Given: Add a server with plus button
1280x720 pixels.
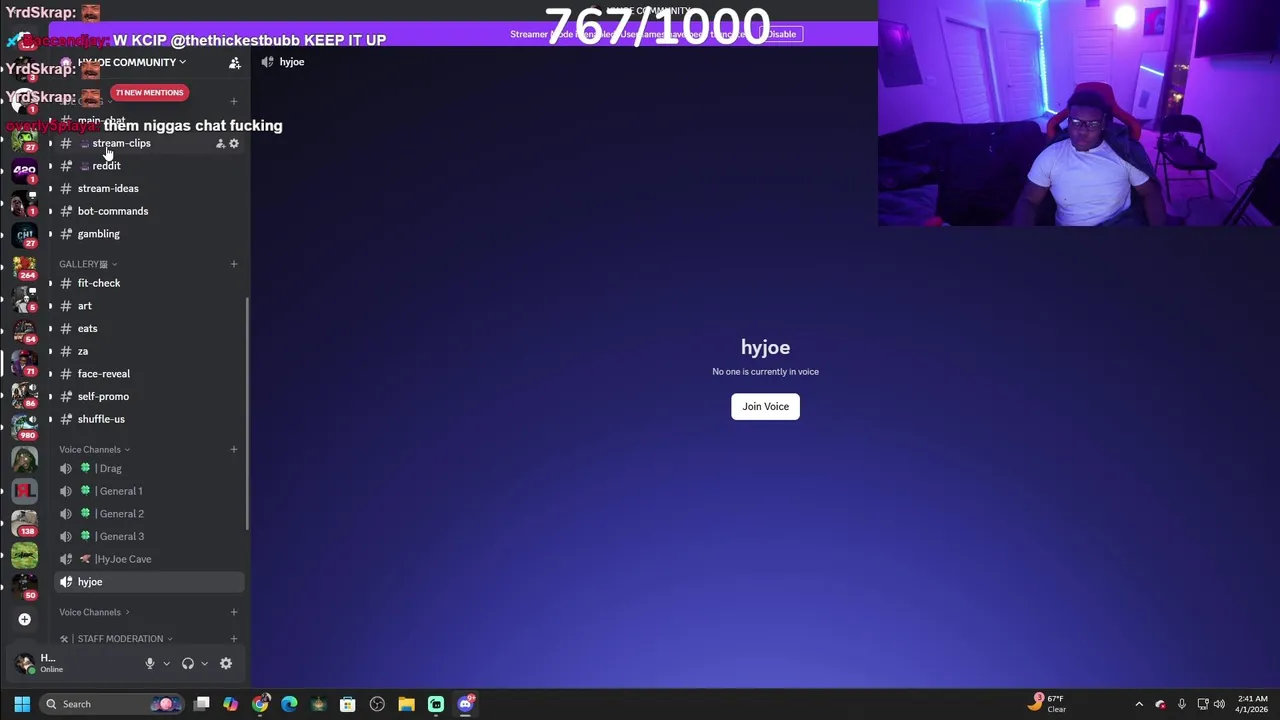Looking at the screenshot, I should (x=24, y=619).
